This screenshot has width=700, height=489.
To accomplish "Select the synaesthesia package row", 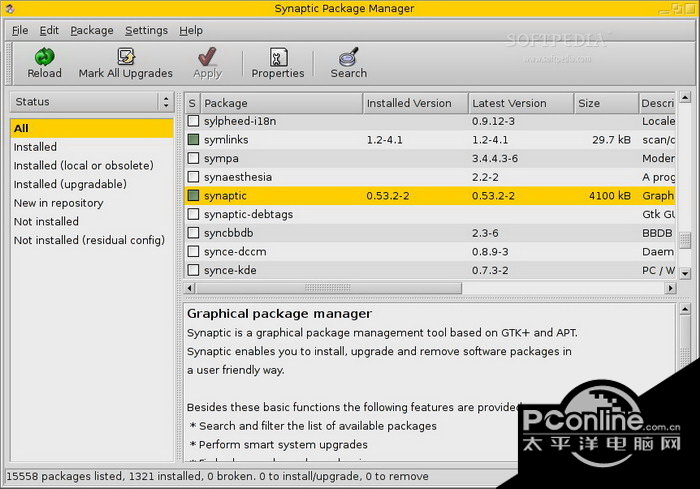I will click(x=430, y=177).
